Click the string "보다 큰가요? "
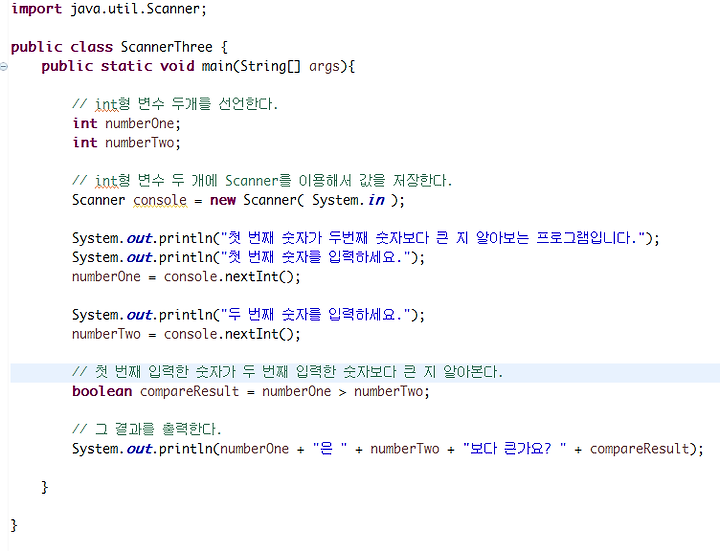The height and width of the screenshot is (551, 720). point(514,449)
